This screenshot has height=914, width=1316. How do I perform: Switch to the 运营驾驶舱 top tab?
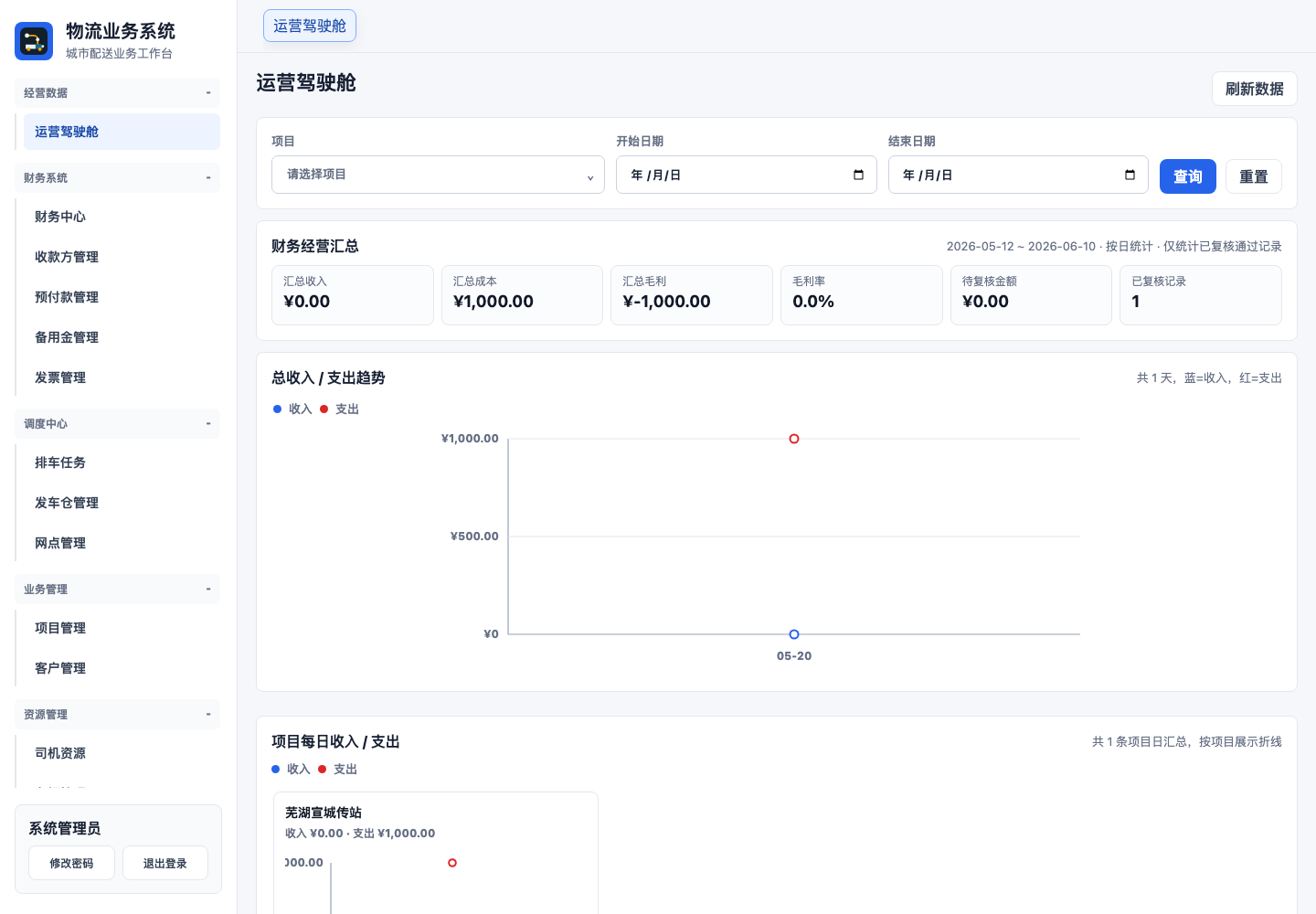click(310, 26)
